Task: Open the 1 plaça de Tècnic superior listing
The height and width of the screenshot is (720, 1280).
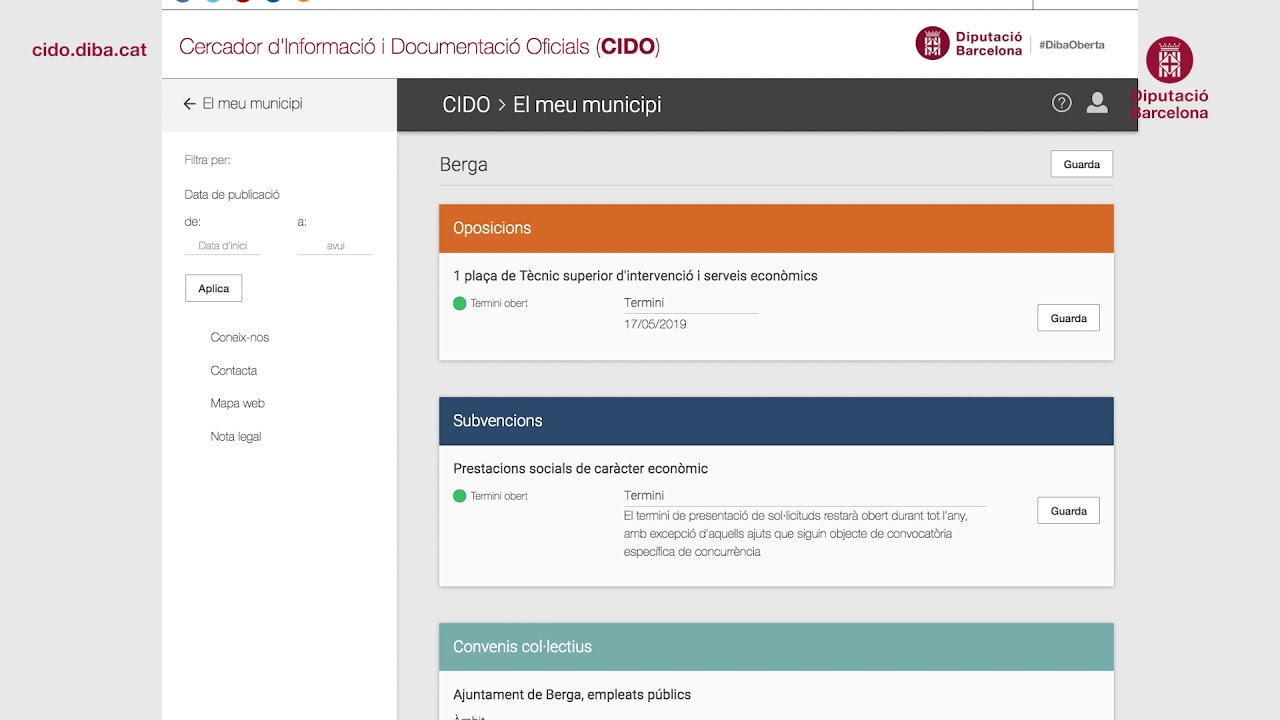Action: [x=635, y=276]
